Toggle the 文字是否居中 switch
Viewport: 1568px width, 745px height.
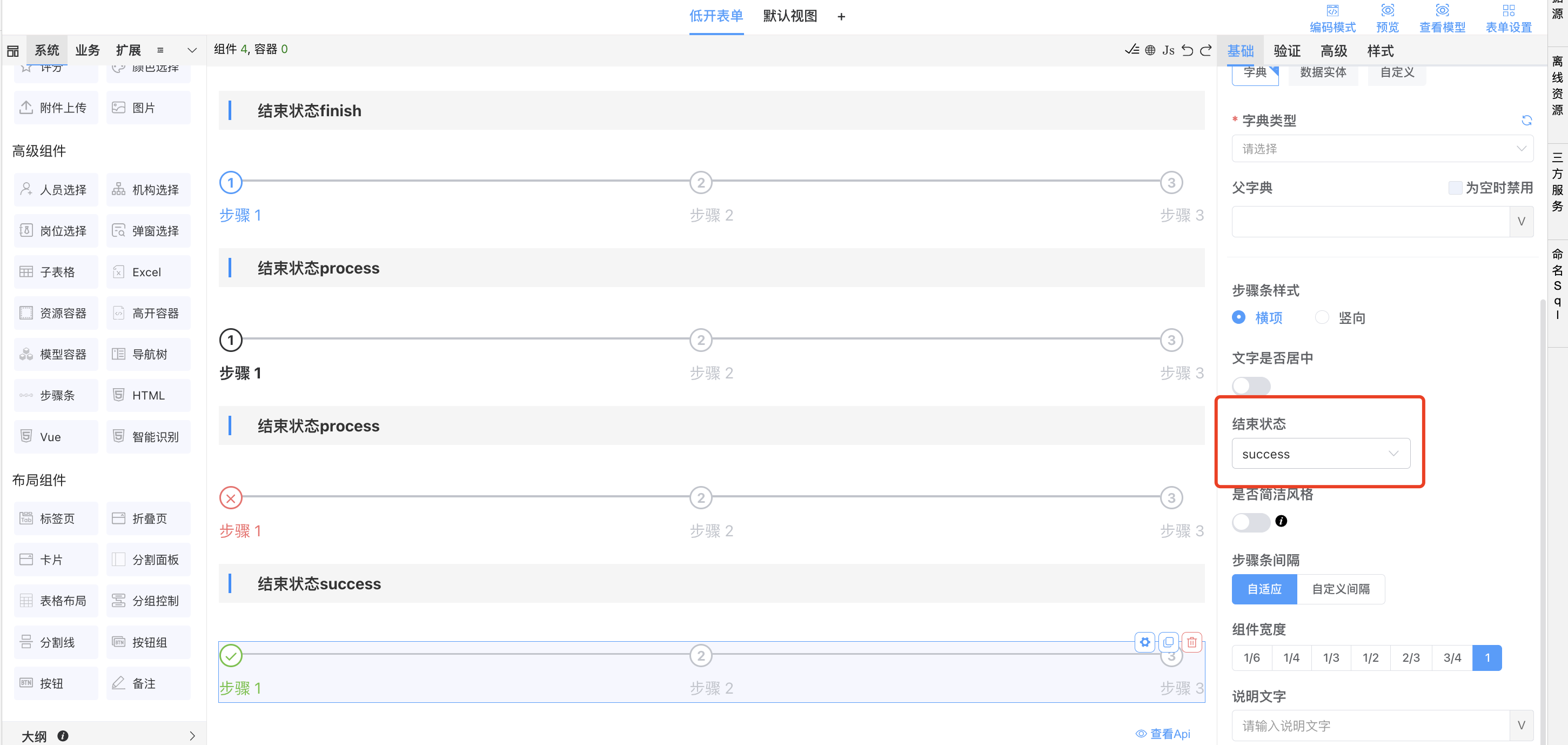click(1250, 385)
